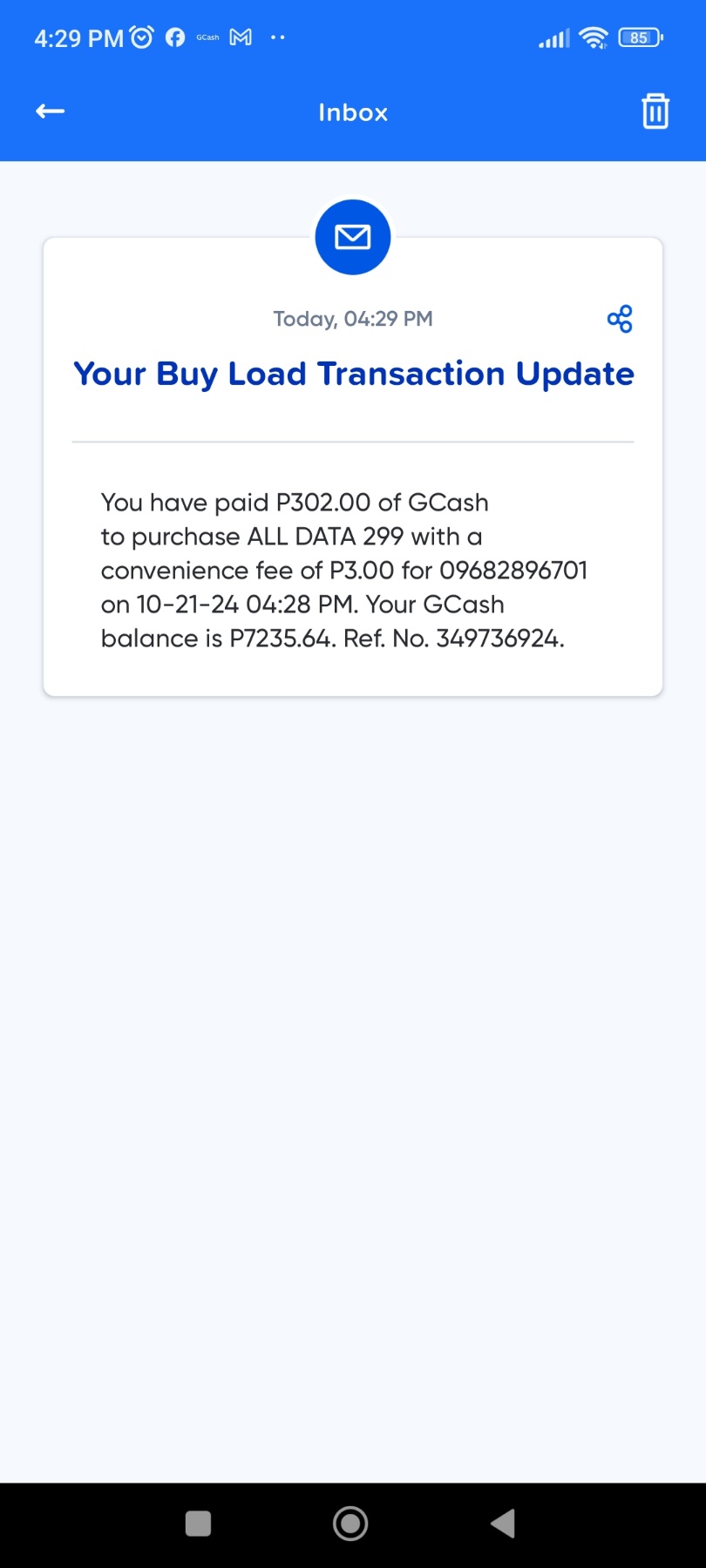This screenshot has height=1568, width=706.
Task: Tap the GCash notification icon in status bar
Action: point(207,37)
